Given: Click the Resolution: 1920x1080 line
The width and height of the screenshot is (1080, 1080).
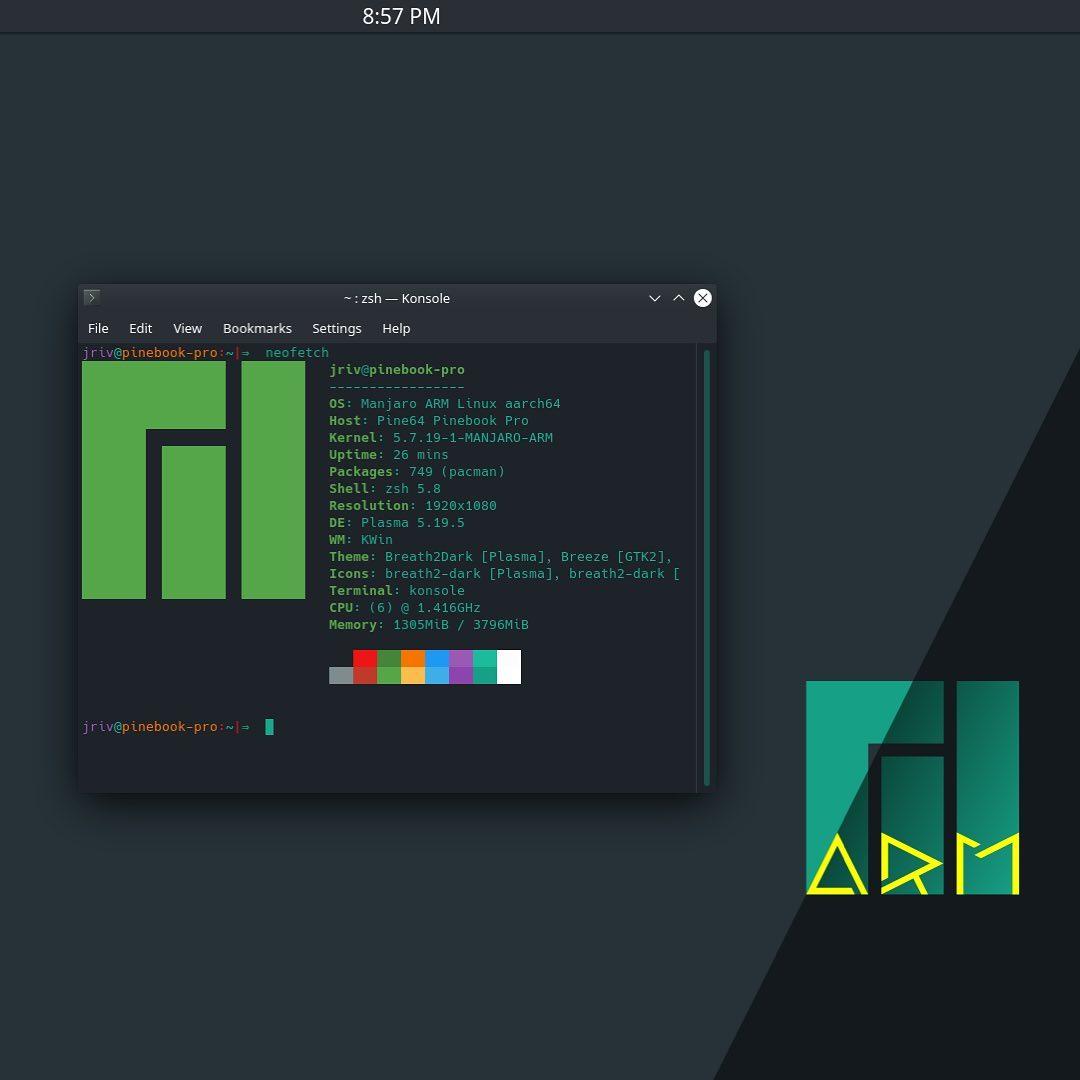Looking at the screenshot, I should tap(413, 506).
